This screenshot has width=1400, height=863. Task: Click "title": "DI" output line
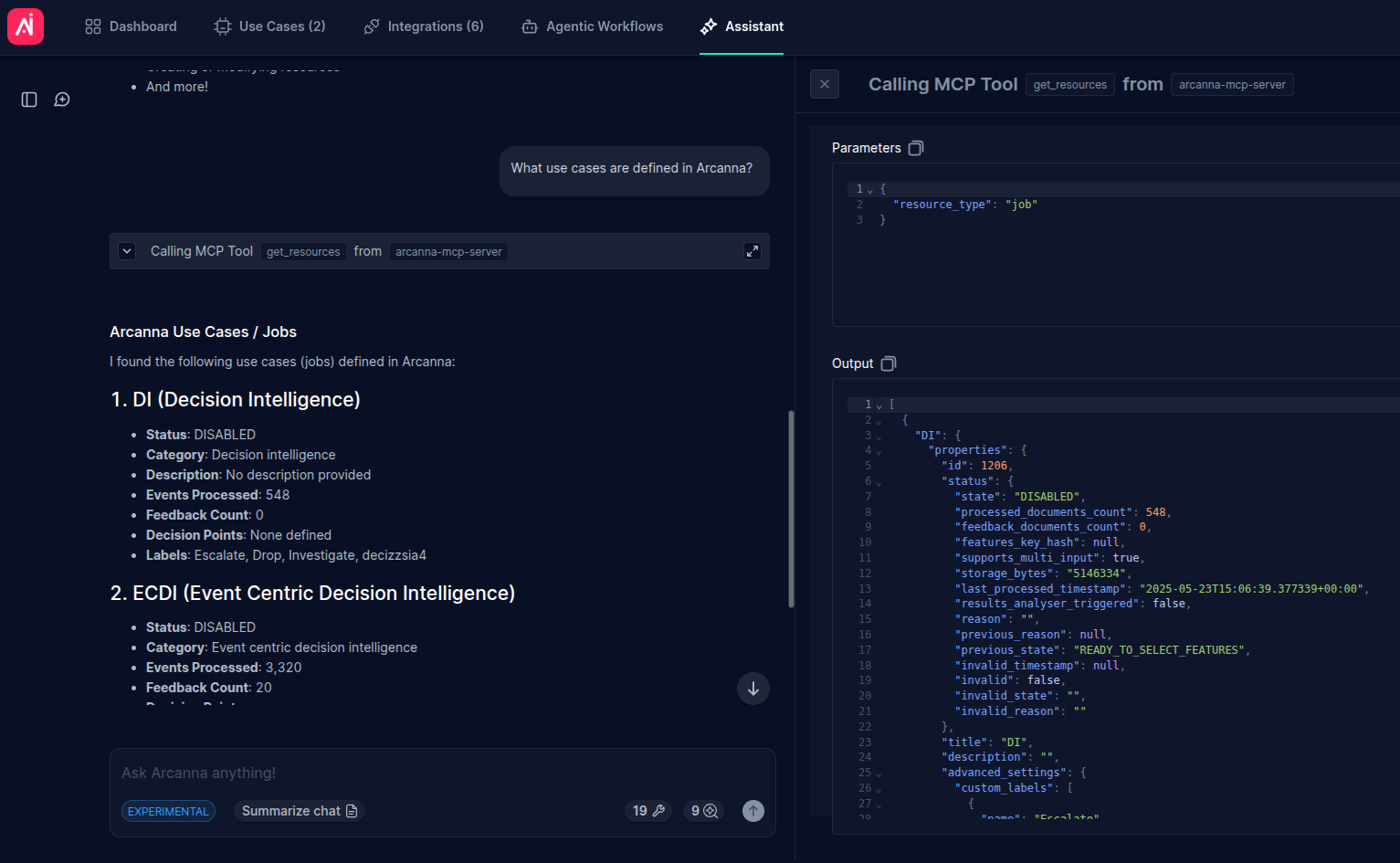pos(987,742)
